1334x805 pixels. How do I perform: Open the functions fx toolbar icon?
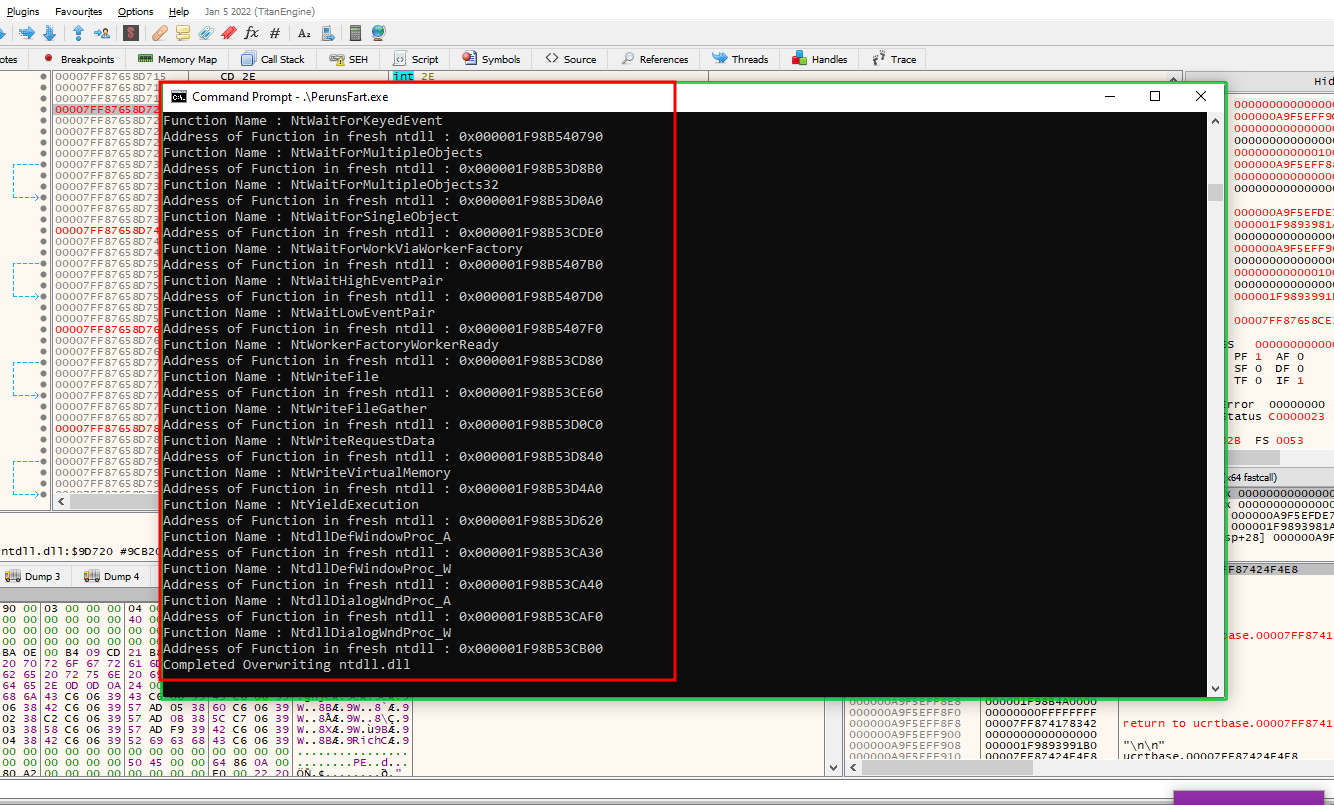click(x=251, y=33)
